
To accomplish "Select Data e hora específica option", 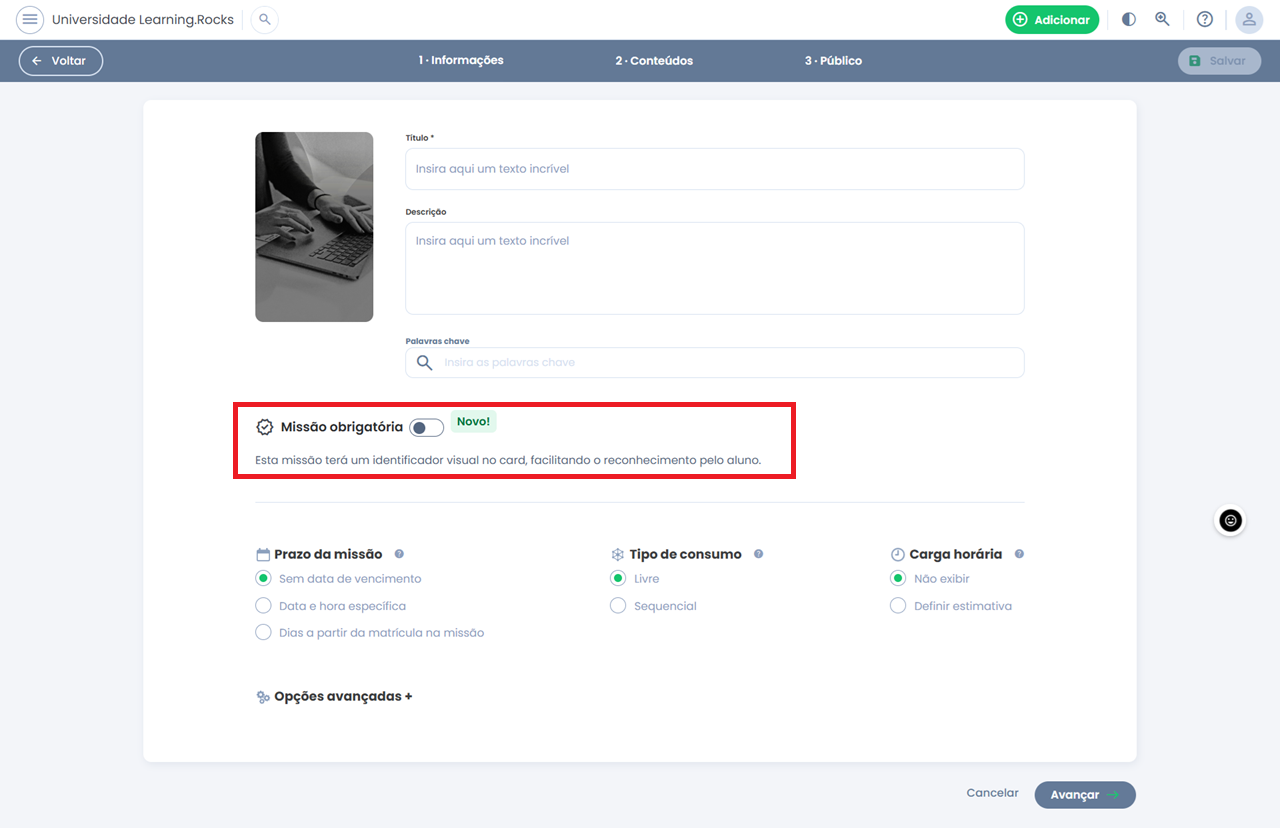I will (263, 606).
